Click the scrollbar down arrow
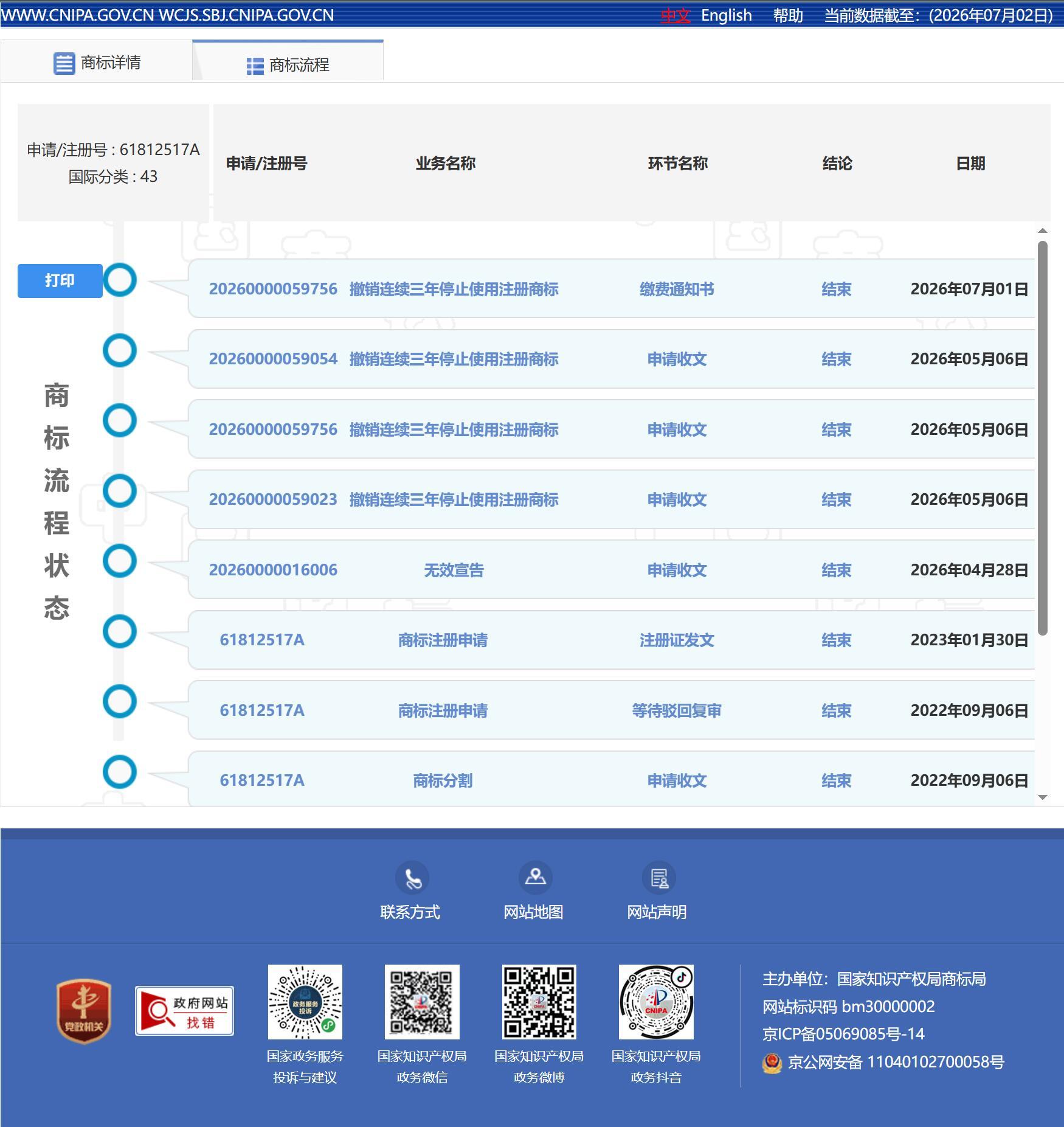The height and width of the screenshot is (1127, 1064). 1043,797
